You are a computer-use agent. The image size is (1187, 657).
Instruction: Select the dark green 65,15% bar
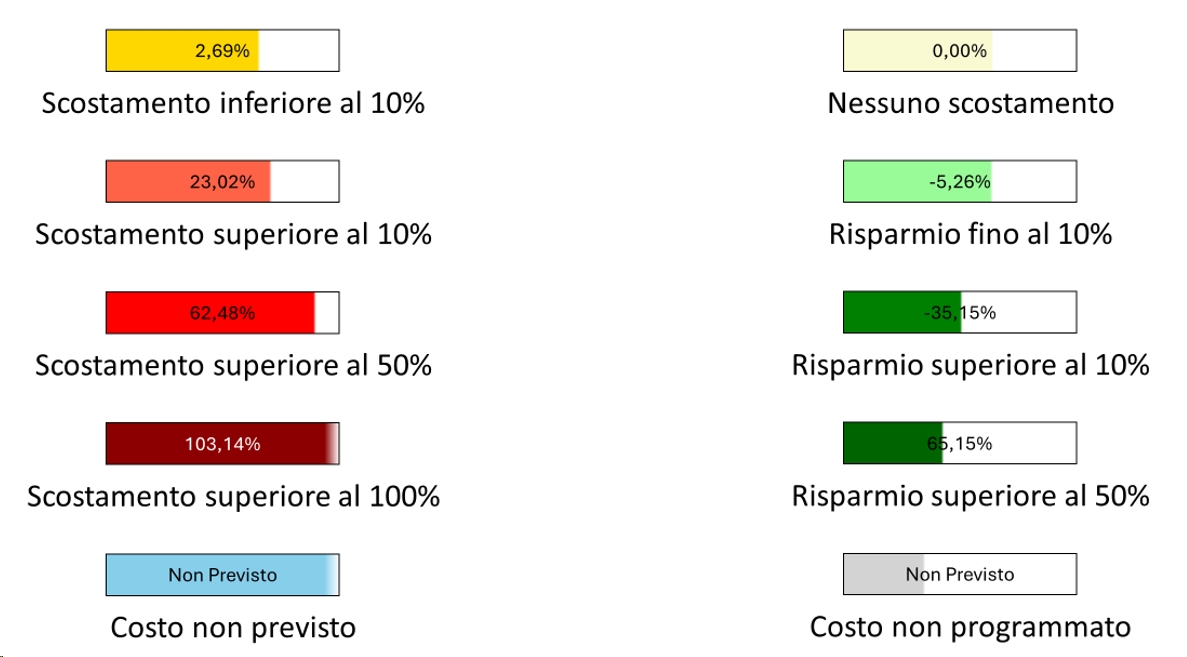click(x=959, y=443)
